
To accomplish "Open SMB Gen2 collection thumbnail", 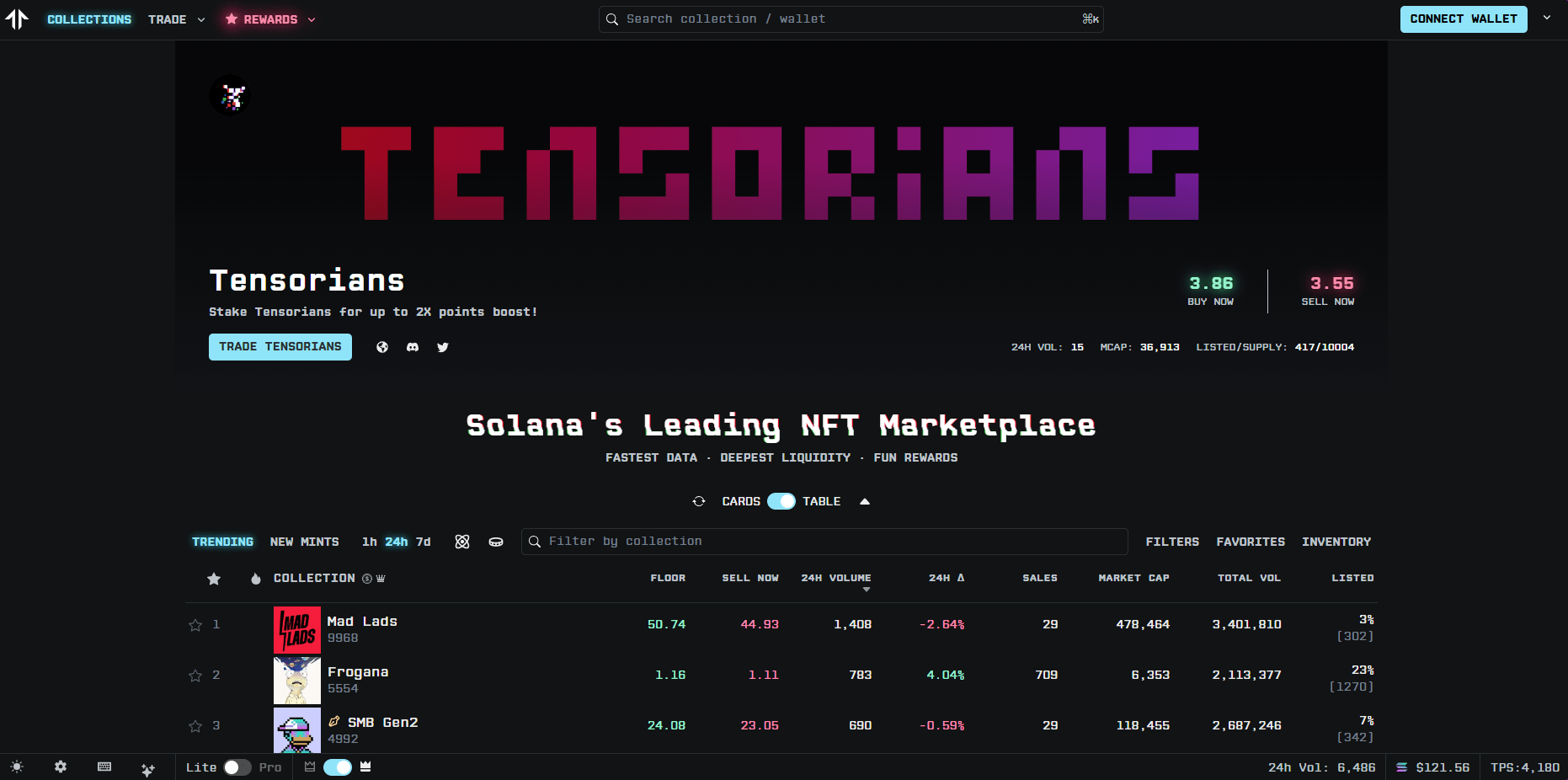I will click(297, 730).
